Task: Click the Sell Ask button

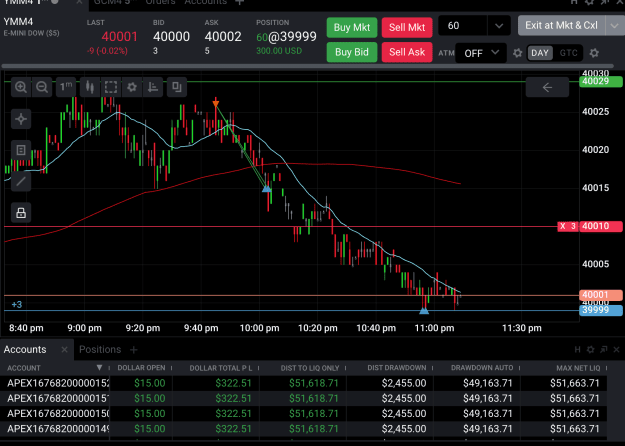Action: (x=407, y=52)
